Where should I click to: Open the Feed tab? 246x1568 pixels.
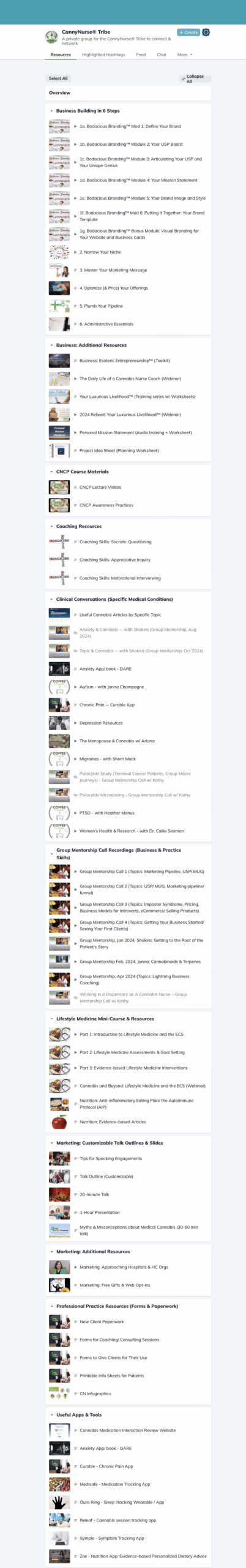tap(141, 55)
